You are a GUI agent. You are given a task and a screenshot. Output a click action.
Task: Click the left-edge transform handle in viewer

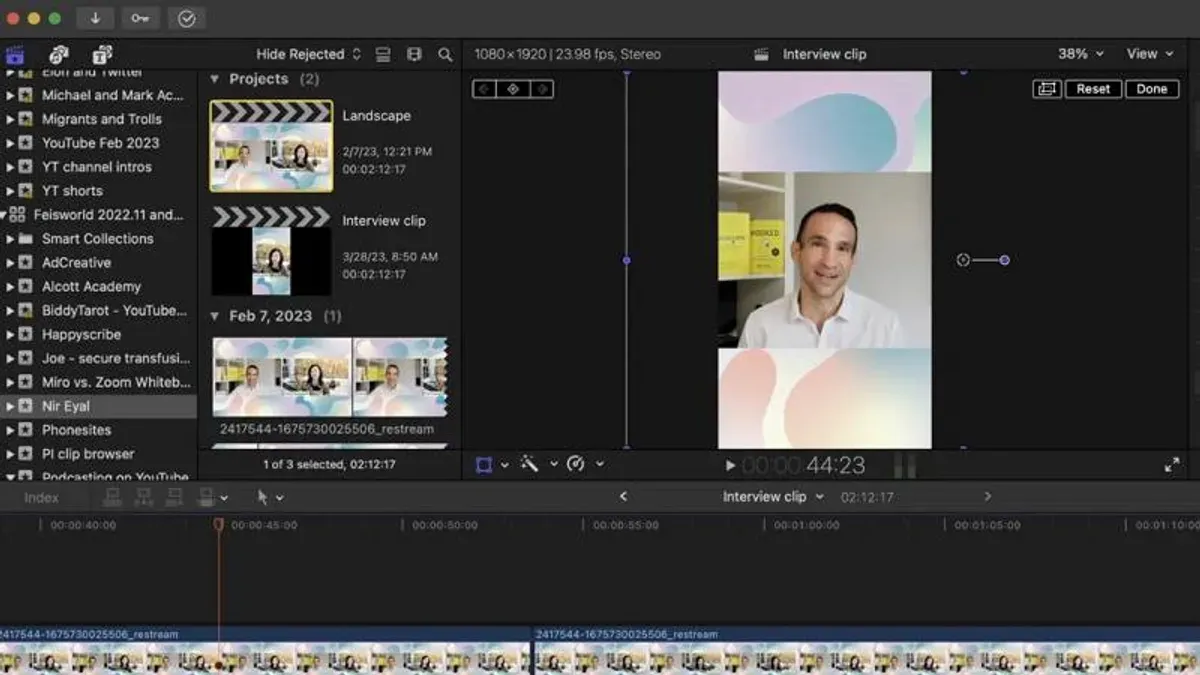point(626,260)
